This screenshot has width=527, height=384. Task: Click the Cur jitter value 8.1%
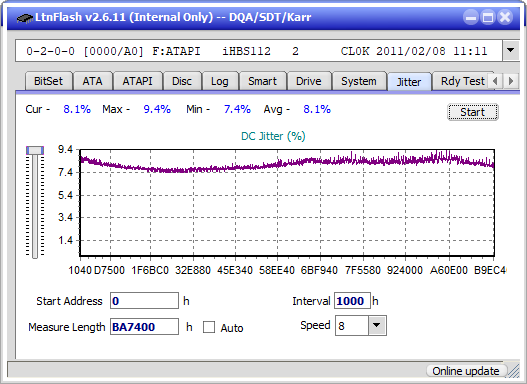(77, 109)
